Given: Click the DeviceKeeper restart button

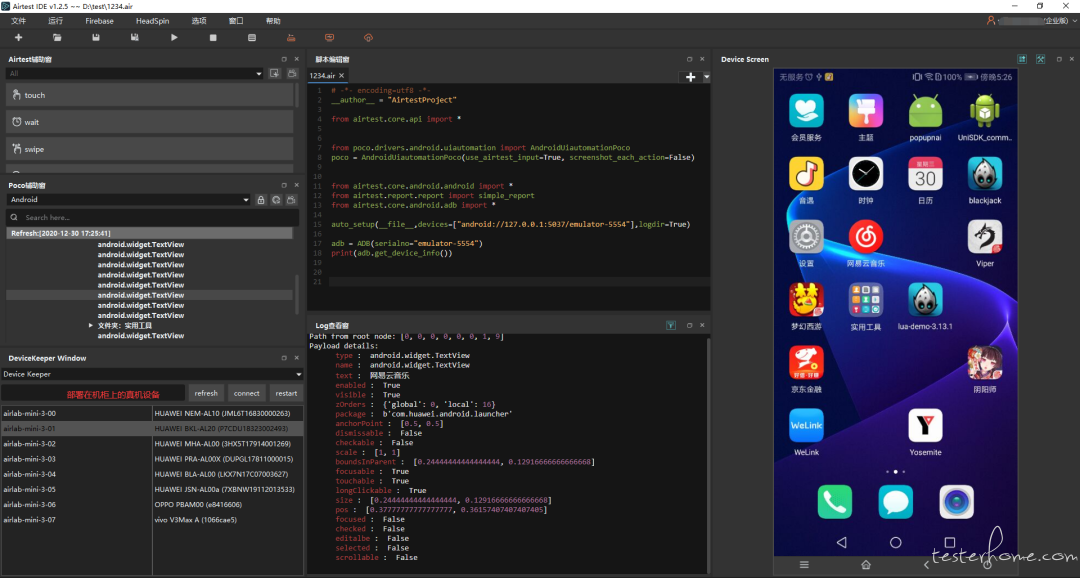Looking at the screenshot, I should tap(287, 393).
